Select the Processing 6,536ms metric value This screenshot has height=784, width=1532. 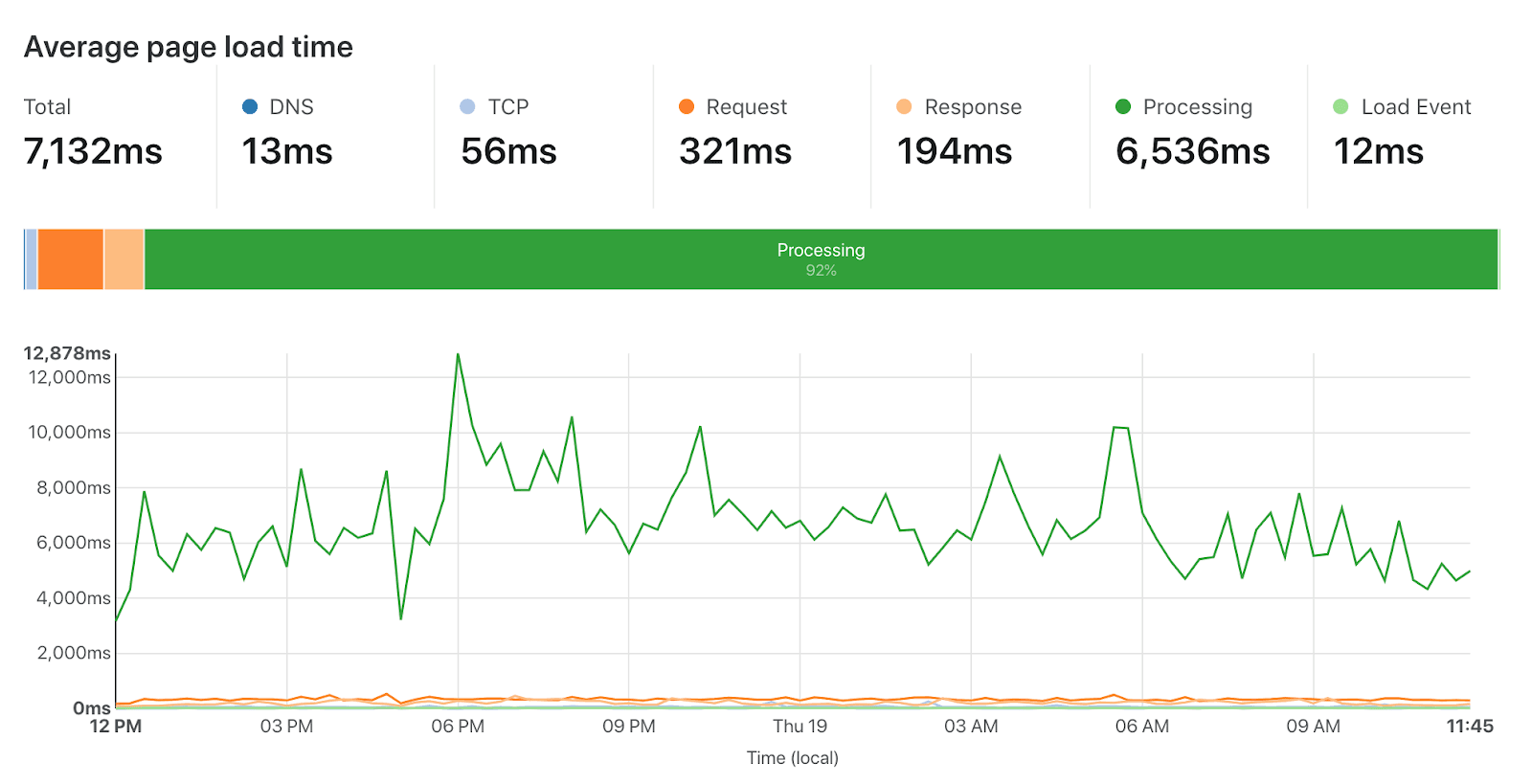[1193, 151]
